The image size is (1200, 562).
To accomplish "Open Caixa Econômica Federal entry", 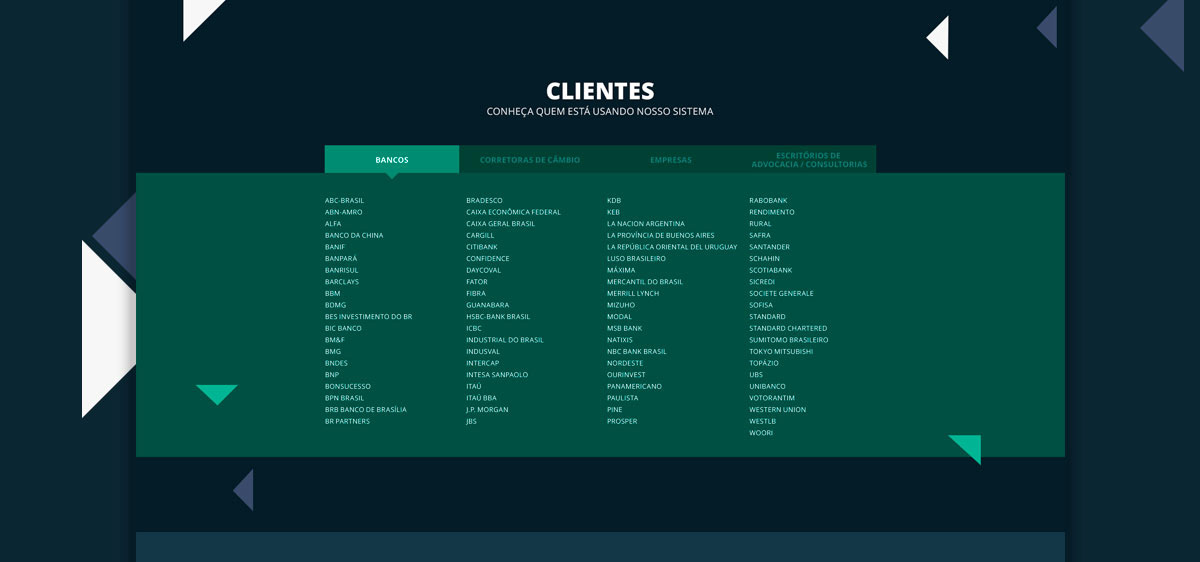I will (513, 212).
